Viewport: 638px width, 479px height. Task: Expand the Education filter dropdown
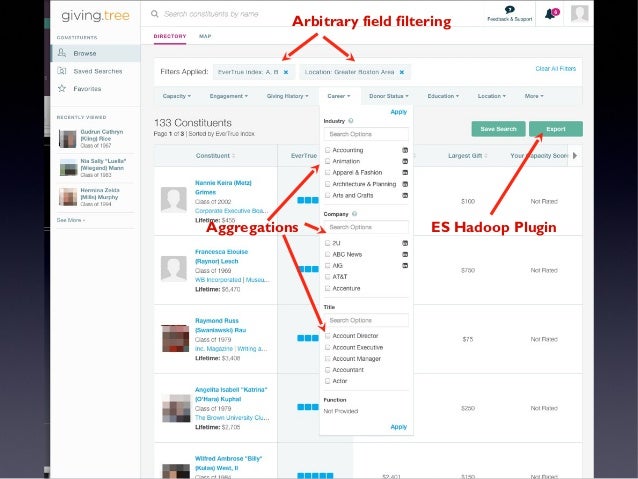pyautogui.click(x=443, y=96)
